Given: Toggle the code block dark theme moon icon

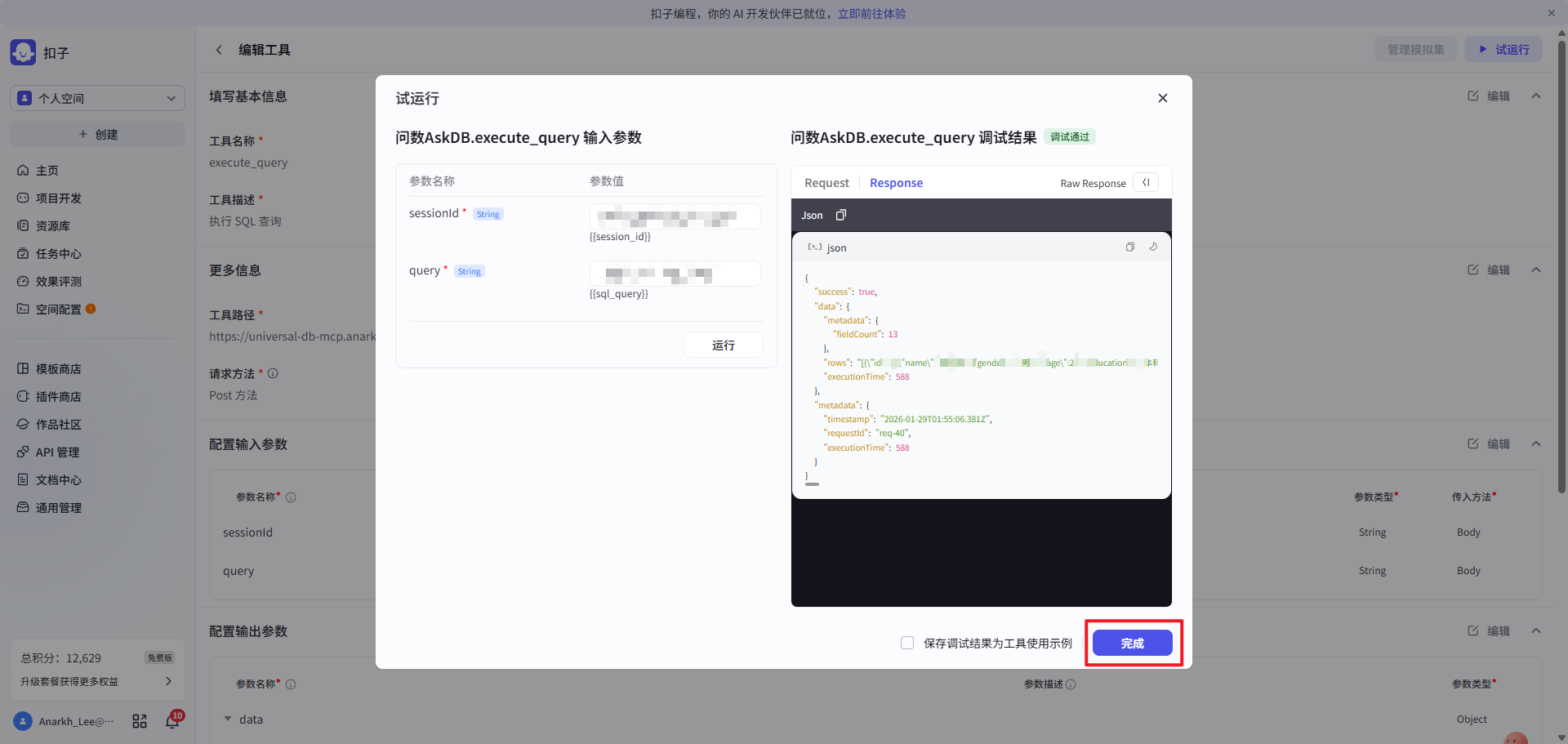Looking at the screenshot, I should 1153,247.
